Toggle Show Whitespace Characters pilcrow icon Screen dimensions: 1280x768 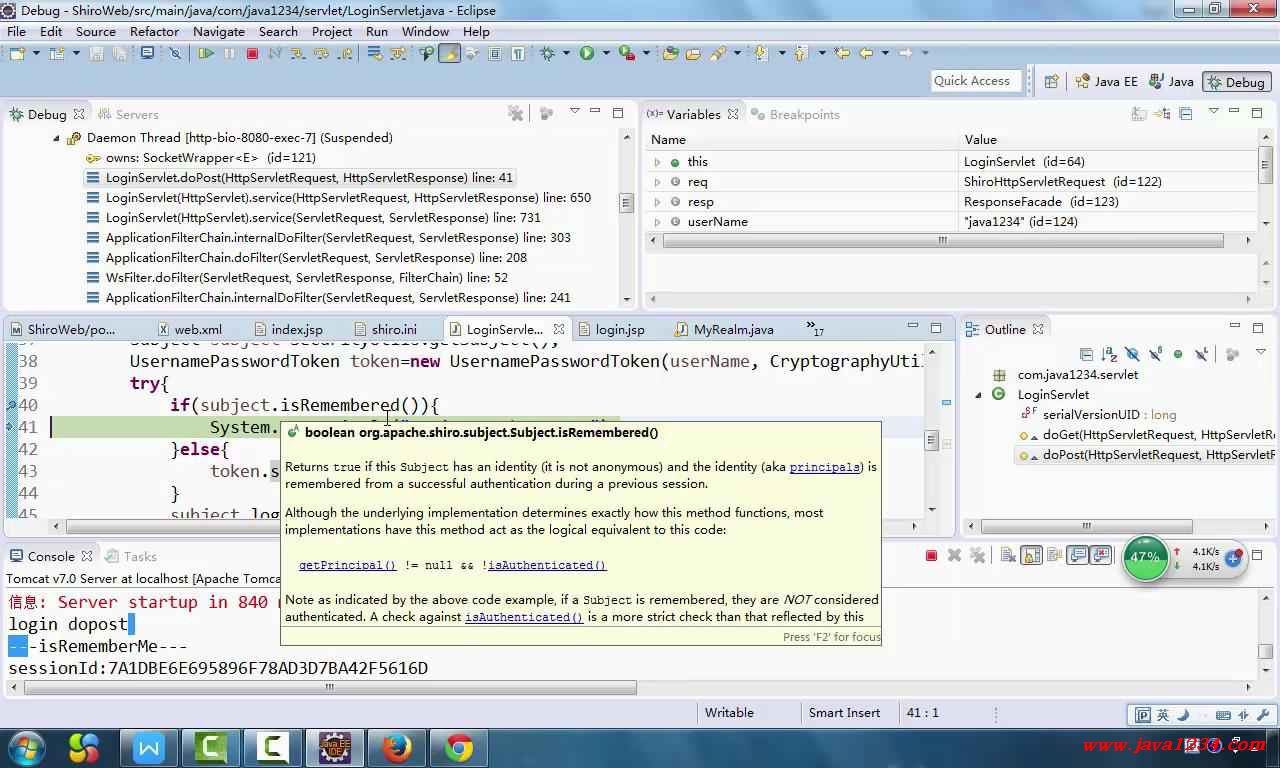518,53
